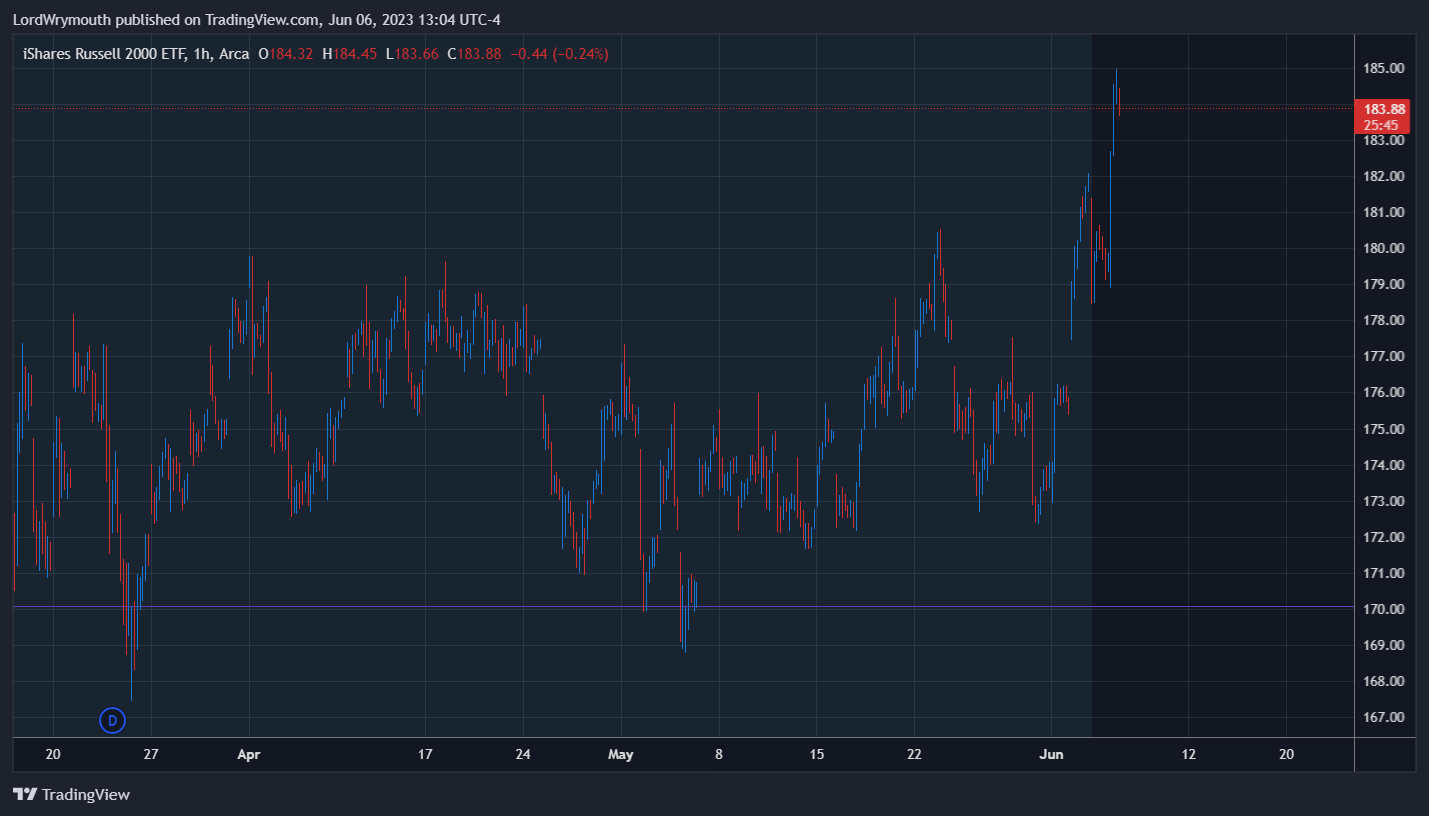
Task: Click the Apr label on time axis
Action: [x=249, y=755]
